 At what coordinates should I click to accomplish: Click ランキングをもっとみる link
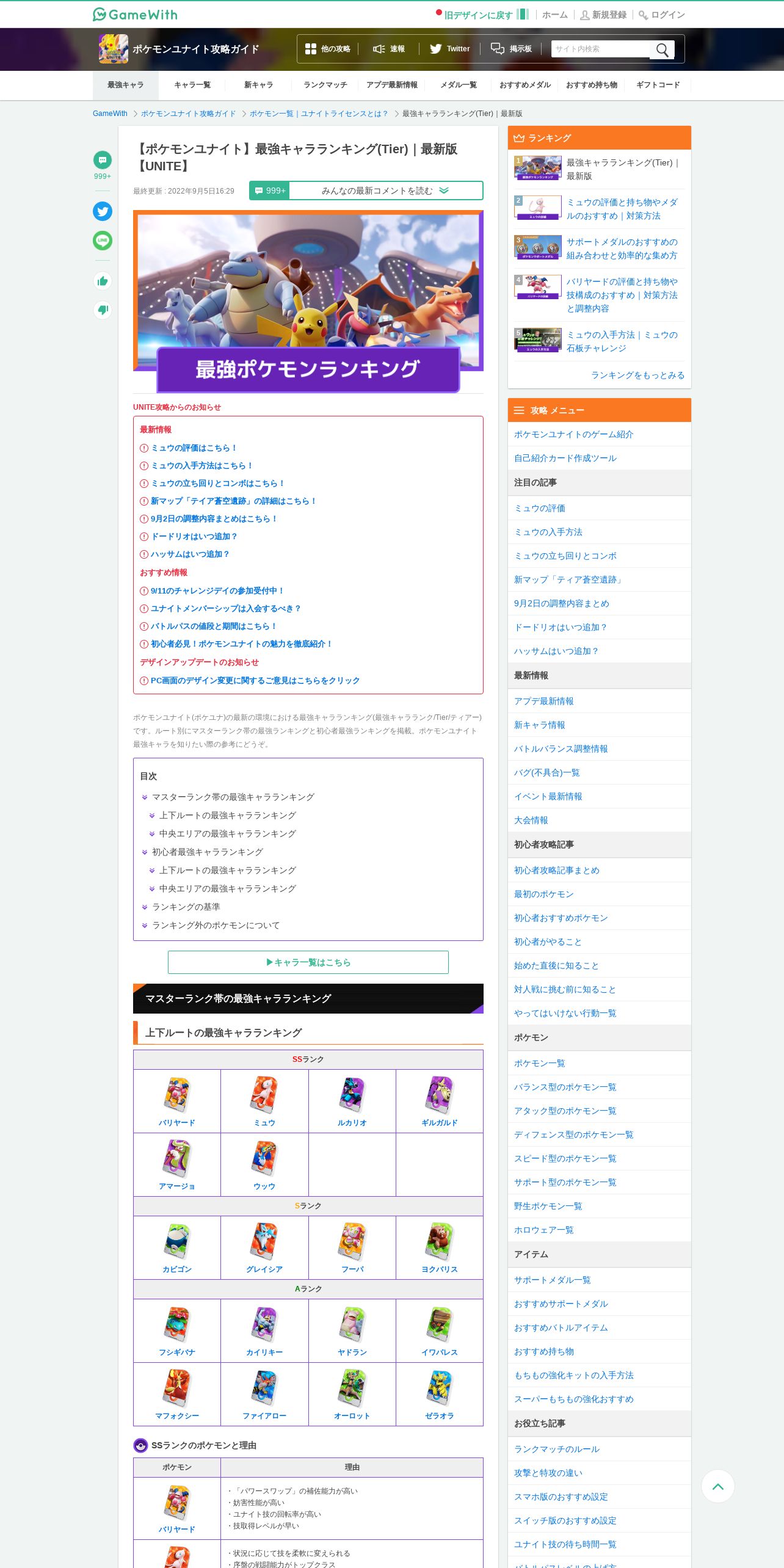tap(637, 375)
